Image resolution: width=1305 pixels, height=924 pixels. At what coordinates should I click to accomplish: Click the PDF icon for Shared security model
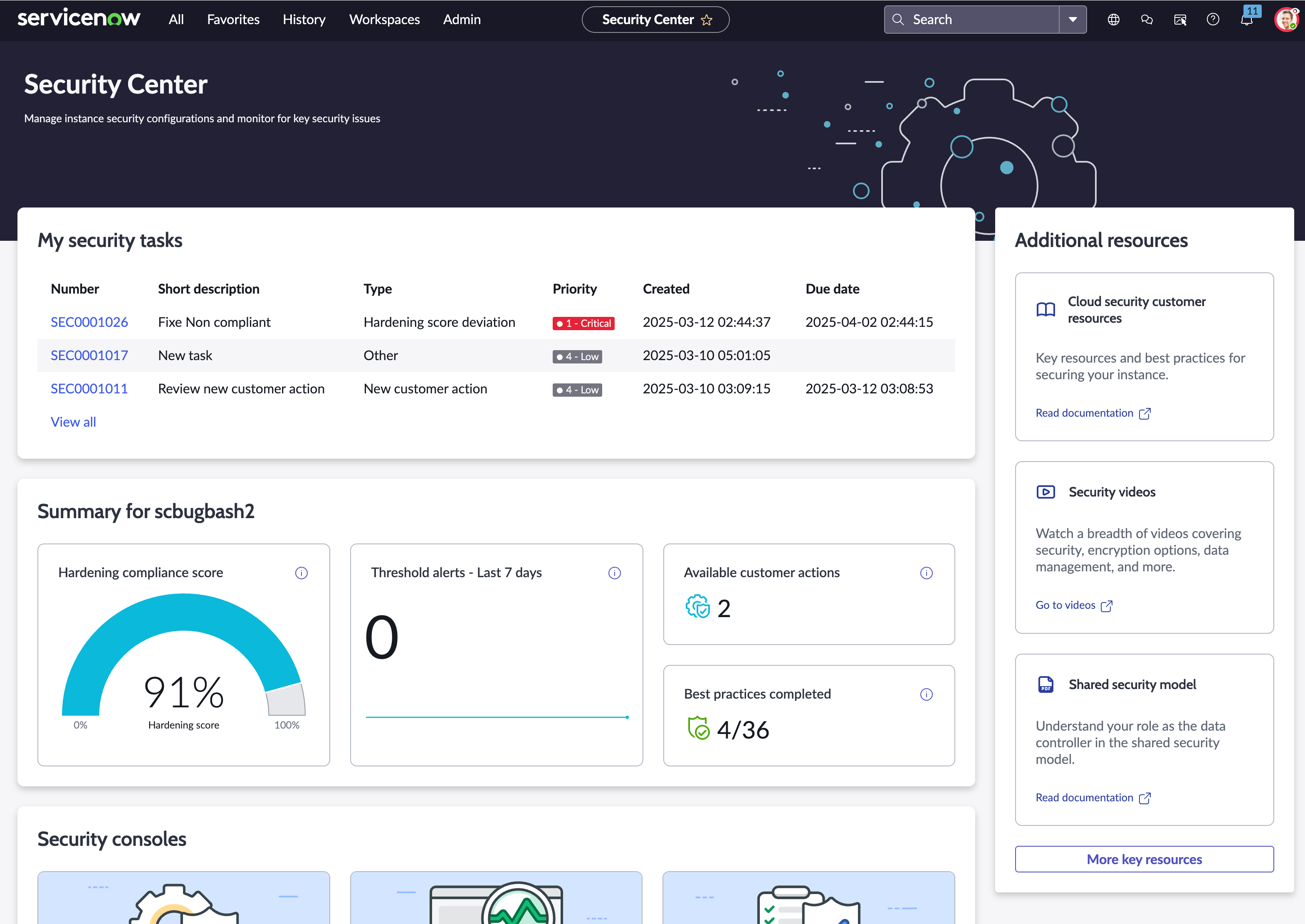(x=1045, y=684)
